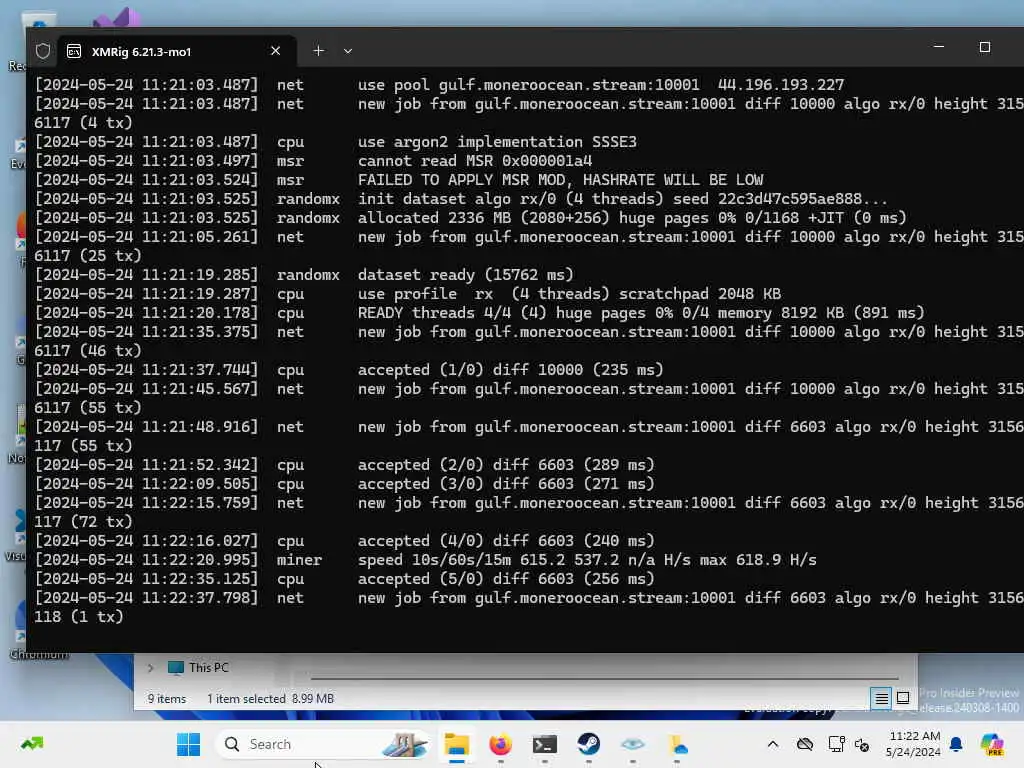The image size is (1024, 768).
Task: Open a new terminal tab
Action: (318, 51)
